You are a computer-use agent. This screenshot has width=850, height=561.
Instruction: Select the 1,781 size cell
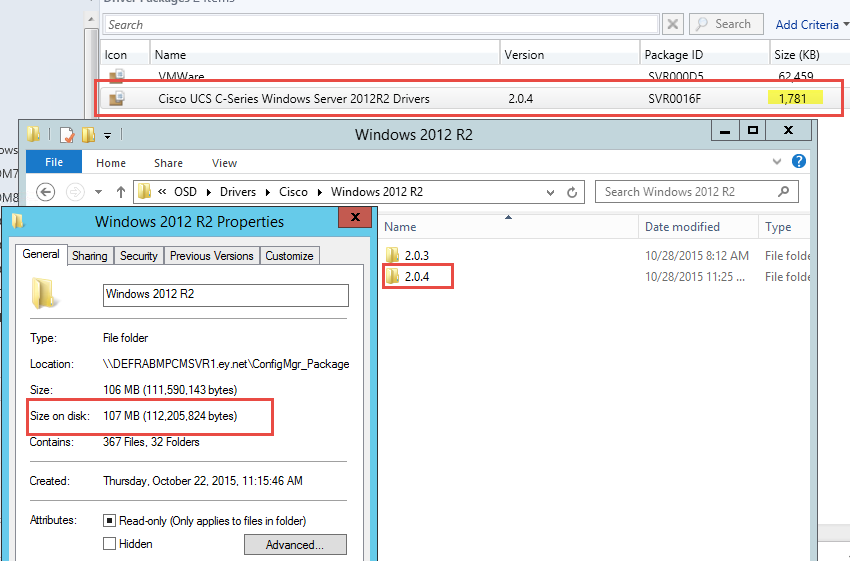[793, 99]
